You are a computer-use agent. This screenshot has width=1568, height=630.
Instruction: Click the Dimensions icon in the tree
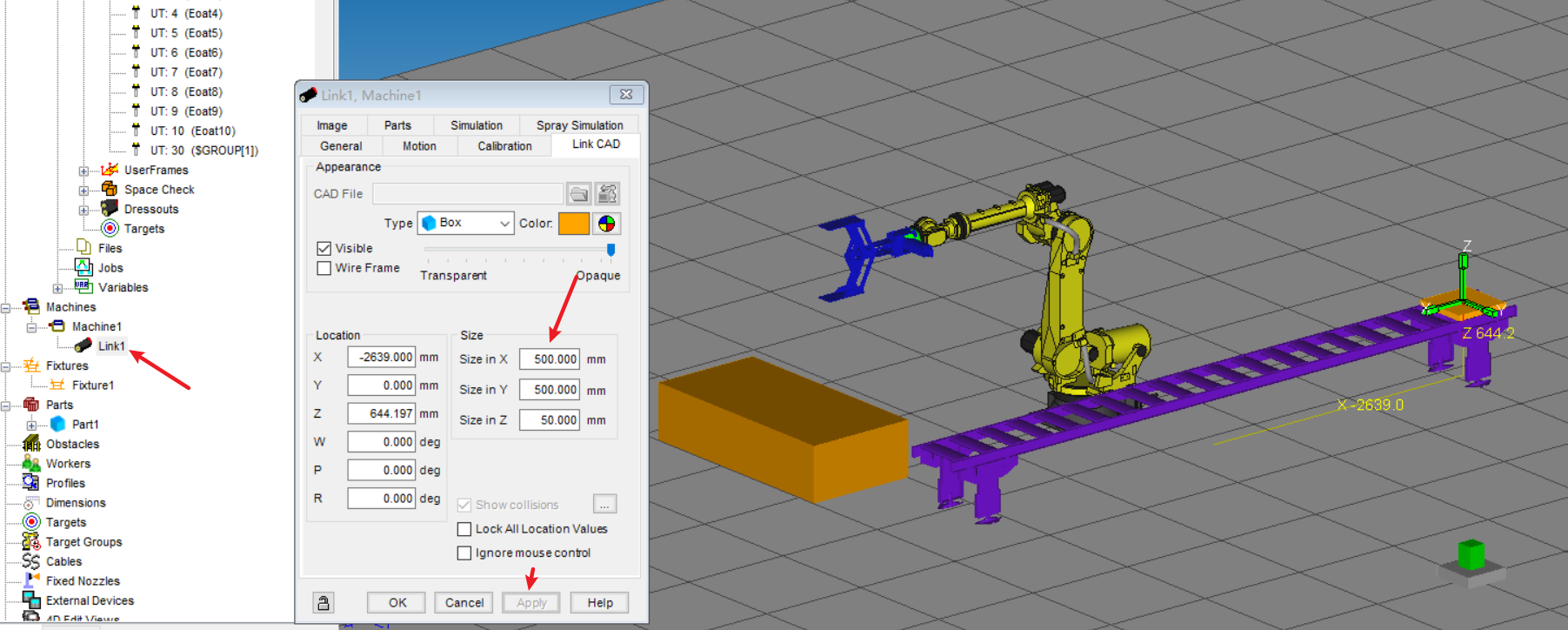point(31,502)
